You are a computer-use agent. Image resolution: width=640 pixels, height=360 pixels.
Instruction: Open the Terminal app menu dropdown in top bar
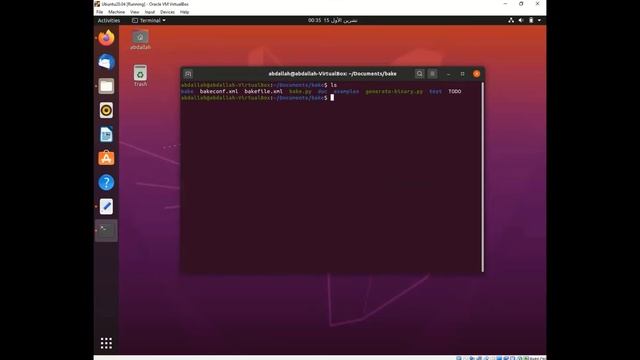pyautogui.click(x=149, y=20)
